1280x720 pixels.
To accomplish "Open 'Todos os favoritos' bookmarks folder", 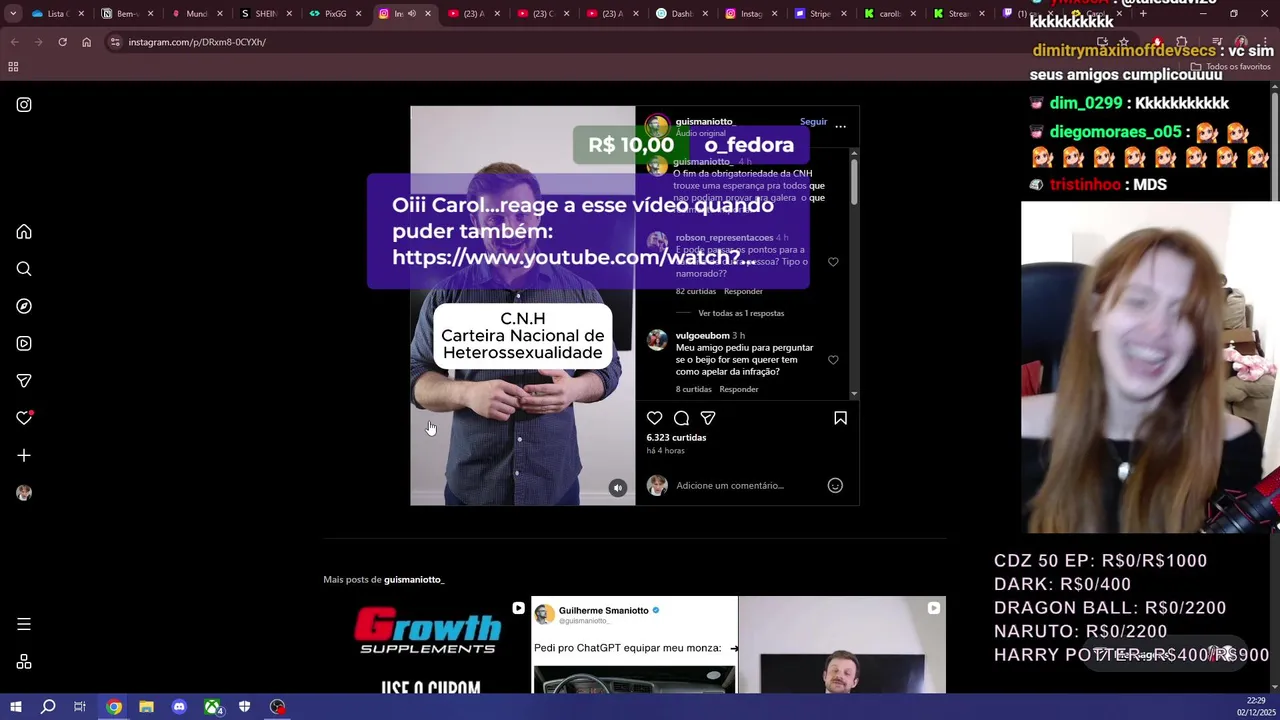I will [1230, 67].
